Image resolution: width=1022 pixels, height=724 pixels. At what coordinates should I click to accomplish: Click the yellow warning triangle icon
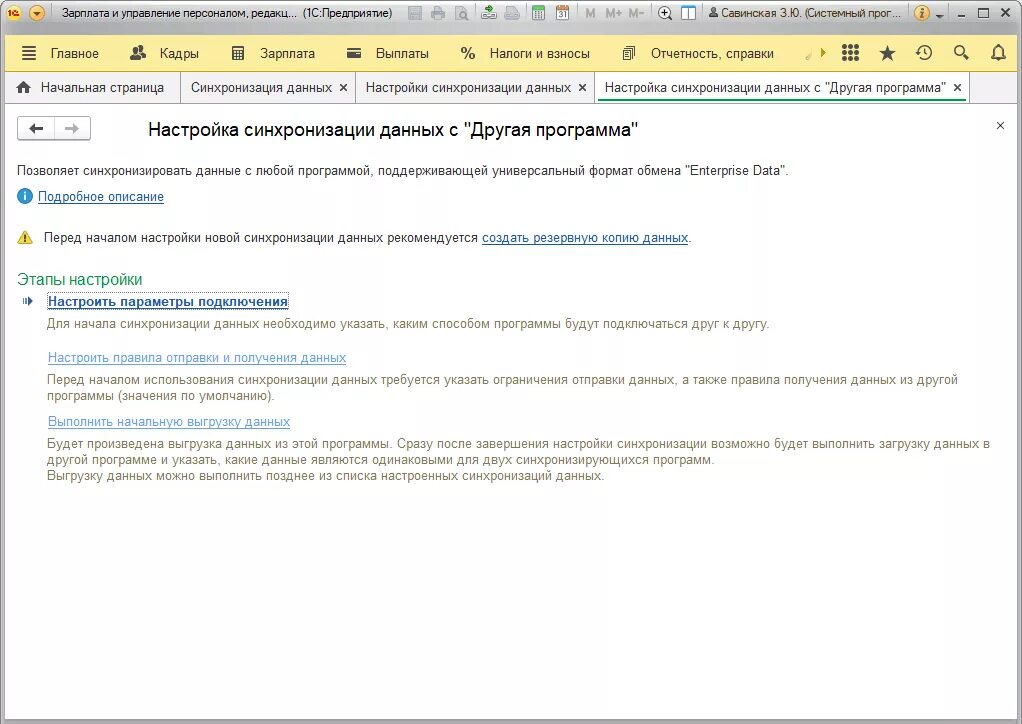tap(25, 238)
